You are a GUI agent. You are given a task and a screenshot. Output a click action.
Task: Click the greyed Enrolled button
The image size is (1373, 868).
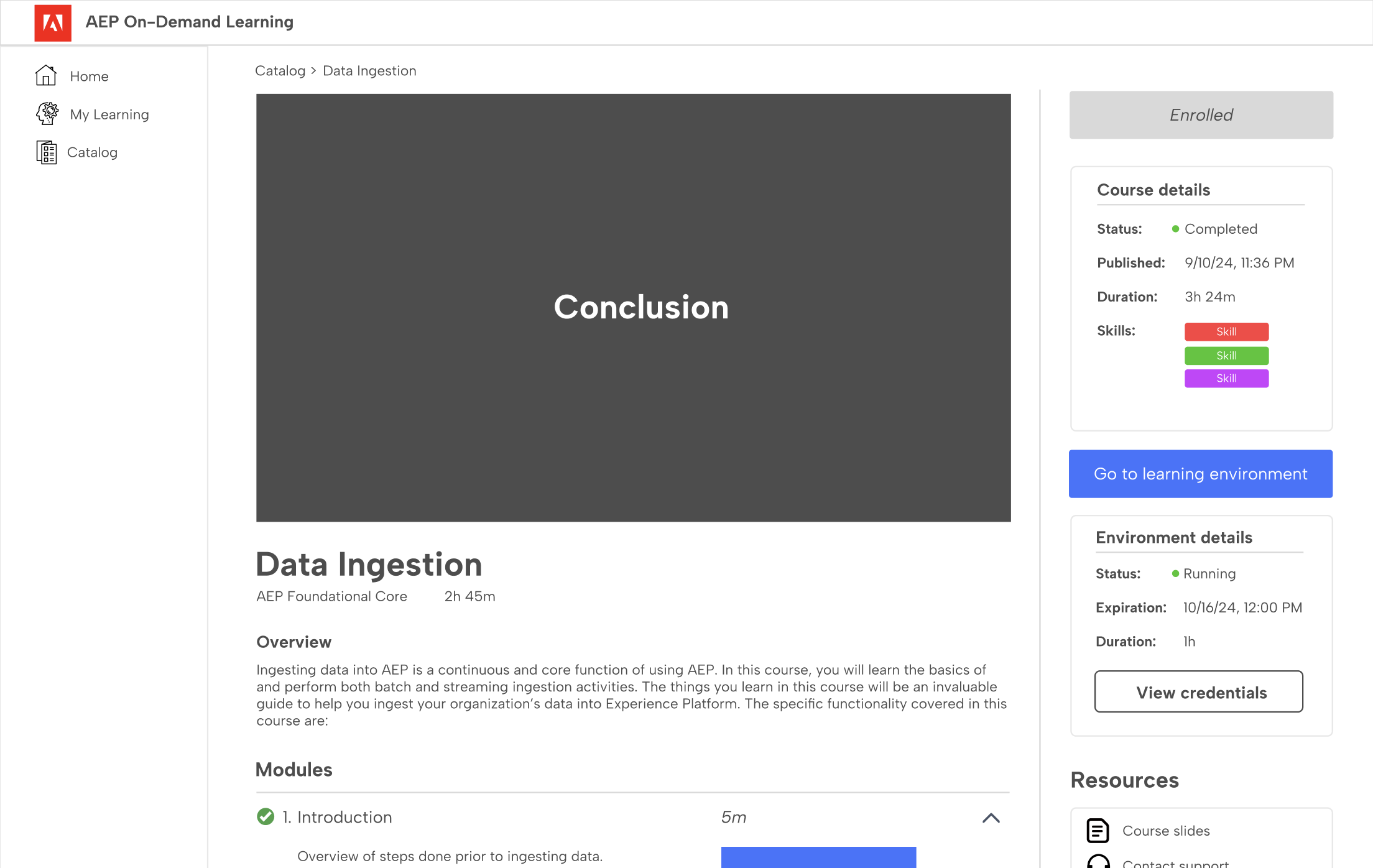[x=1201, y=115]
